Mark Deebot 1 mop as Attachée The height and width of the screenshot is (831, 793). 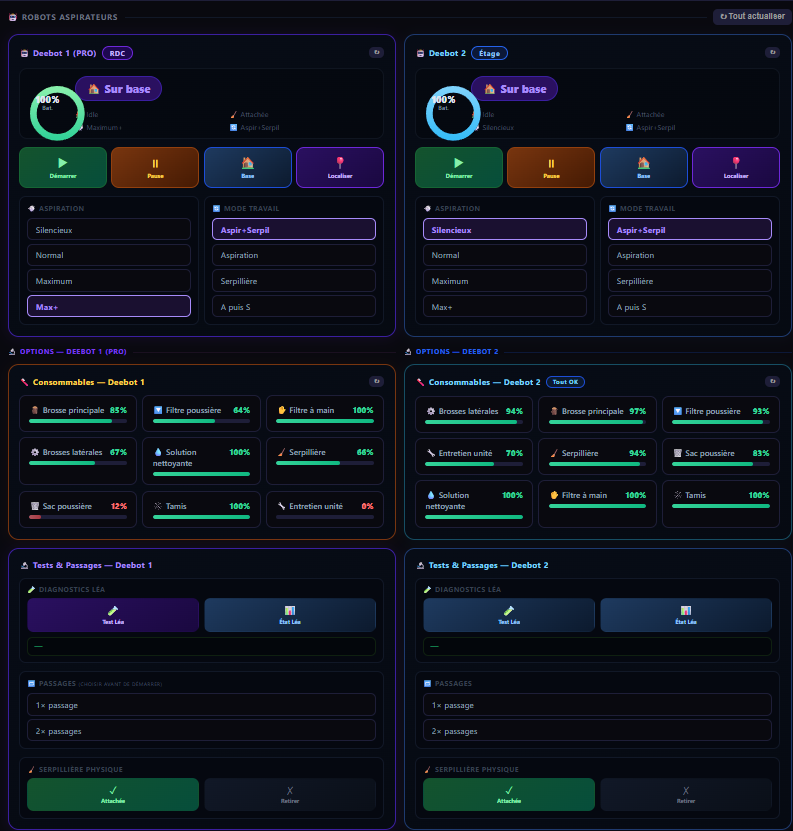(113, 794)
